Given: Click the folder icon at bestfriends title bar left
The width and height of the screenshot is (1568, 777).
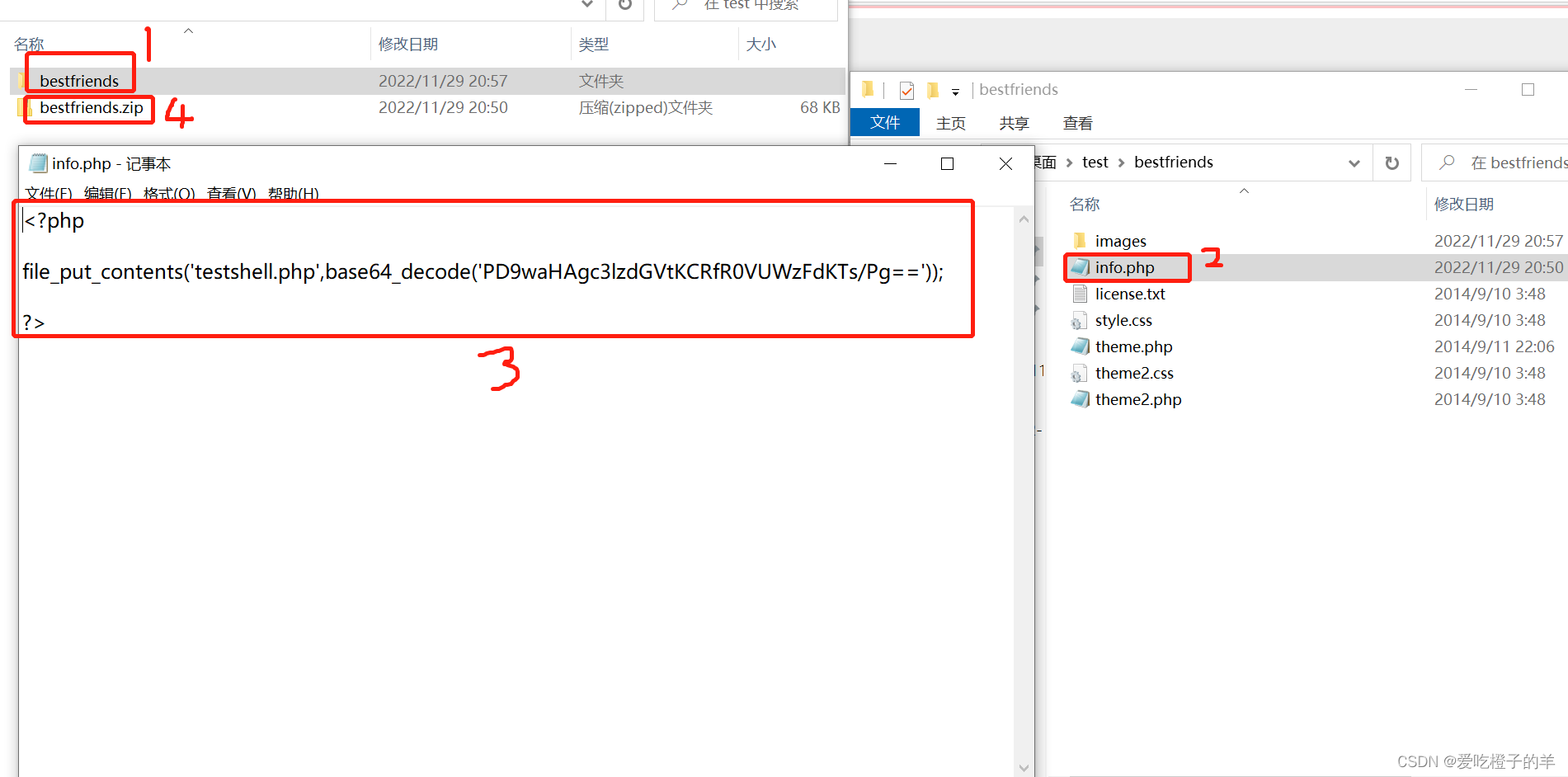Looking at the screenshot, I should point(868,89).
